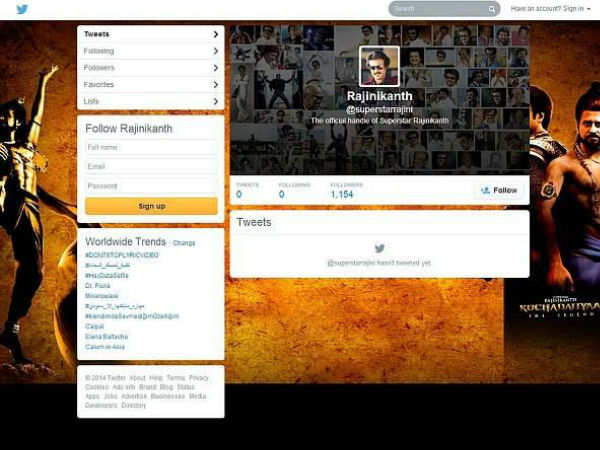Viewport: 600px width, 450px height.
Task: Click the Twitter bird logo in header
Action: [x=20, y=9]
